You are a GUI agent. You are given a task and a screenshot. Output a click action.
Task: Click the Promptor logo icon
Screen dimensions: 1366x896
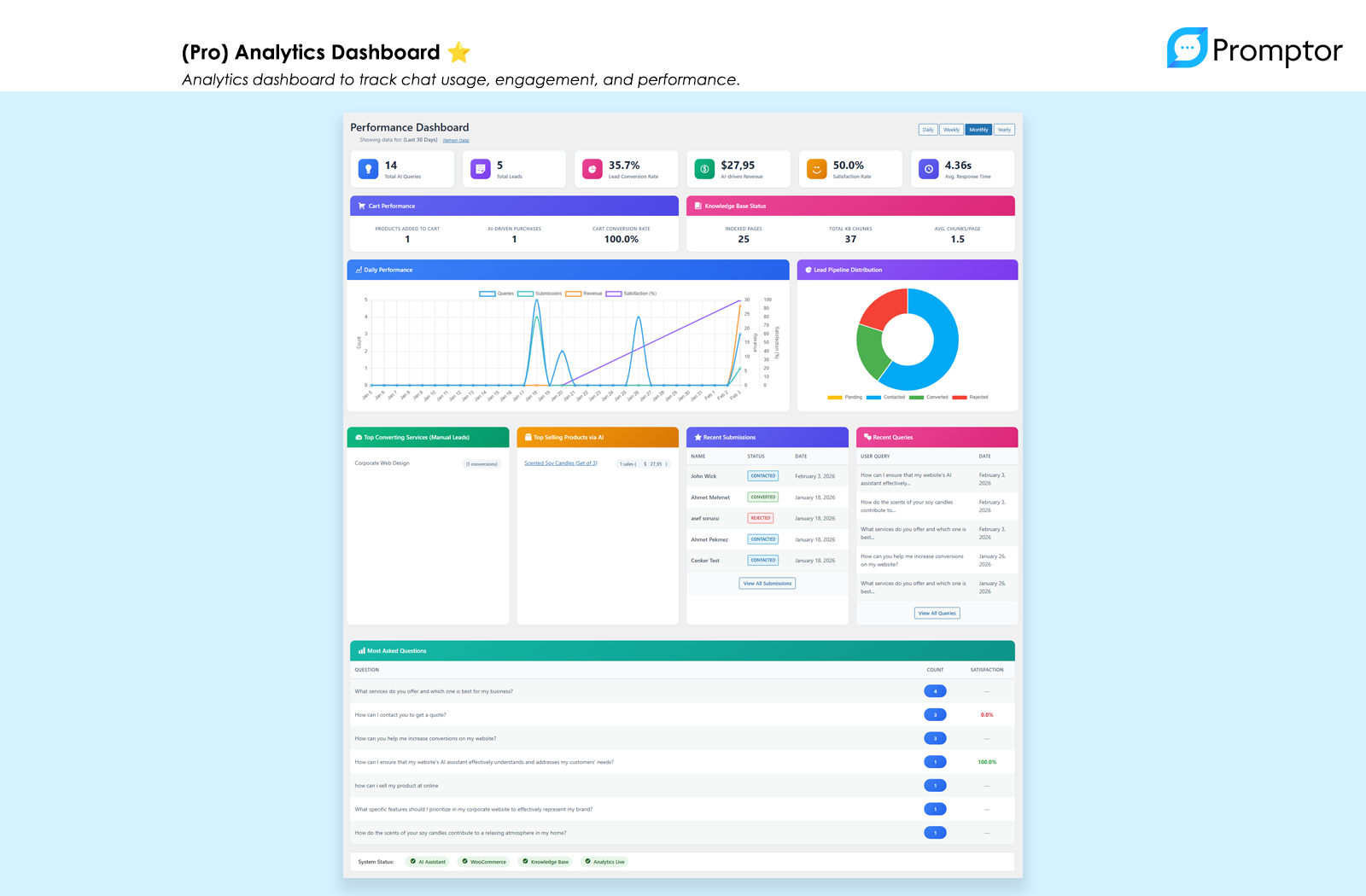coord(1188,48)
